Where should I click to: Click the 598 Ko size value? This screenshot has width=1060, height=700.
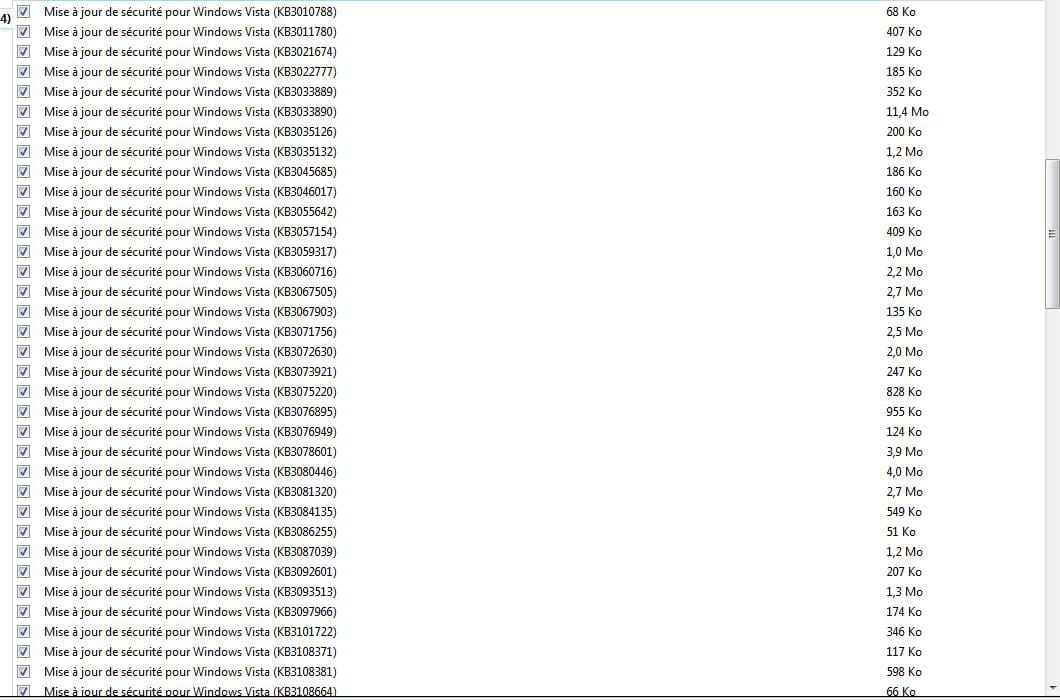(x=904, y=672)
